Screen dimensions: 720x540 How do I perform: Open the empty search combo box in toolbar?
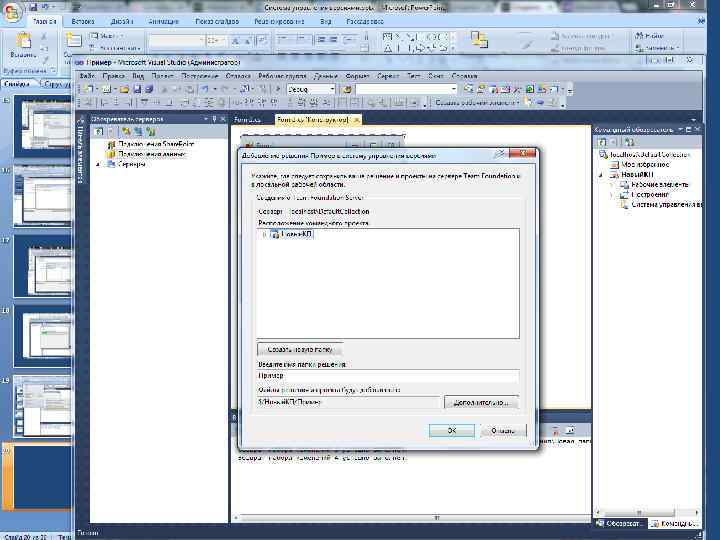[x=454, y=90]
